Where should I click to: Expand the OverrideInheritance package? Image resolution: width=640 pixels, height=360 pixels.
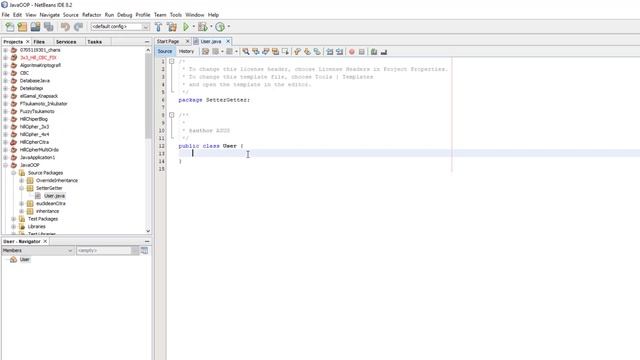[22, 180]
